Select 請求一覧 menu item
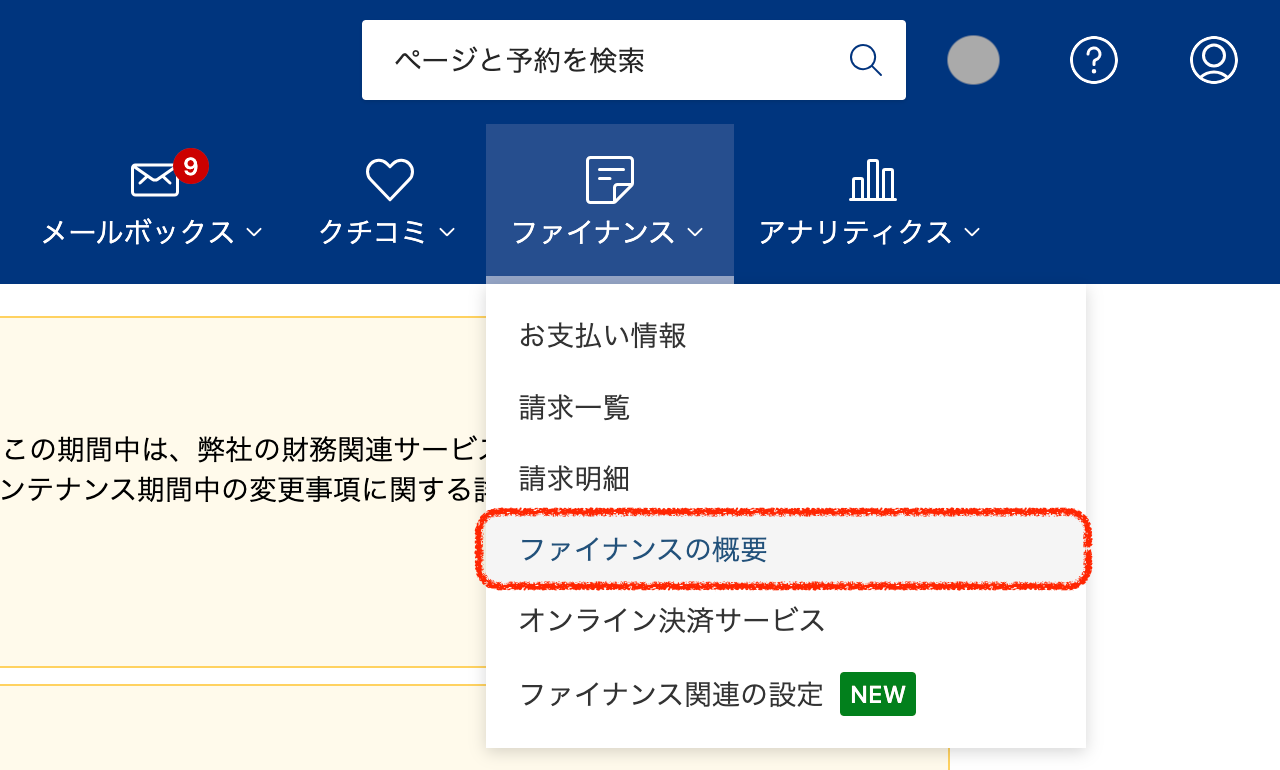This screenshot has height=770, width=1280. [x=574, y=408]
